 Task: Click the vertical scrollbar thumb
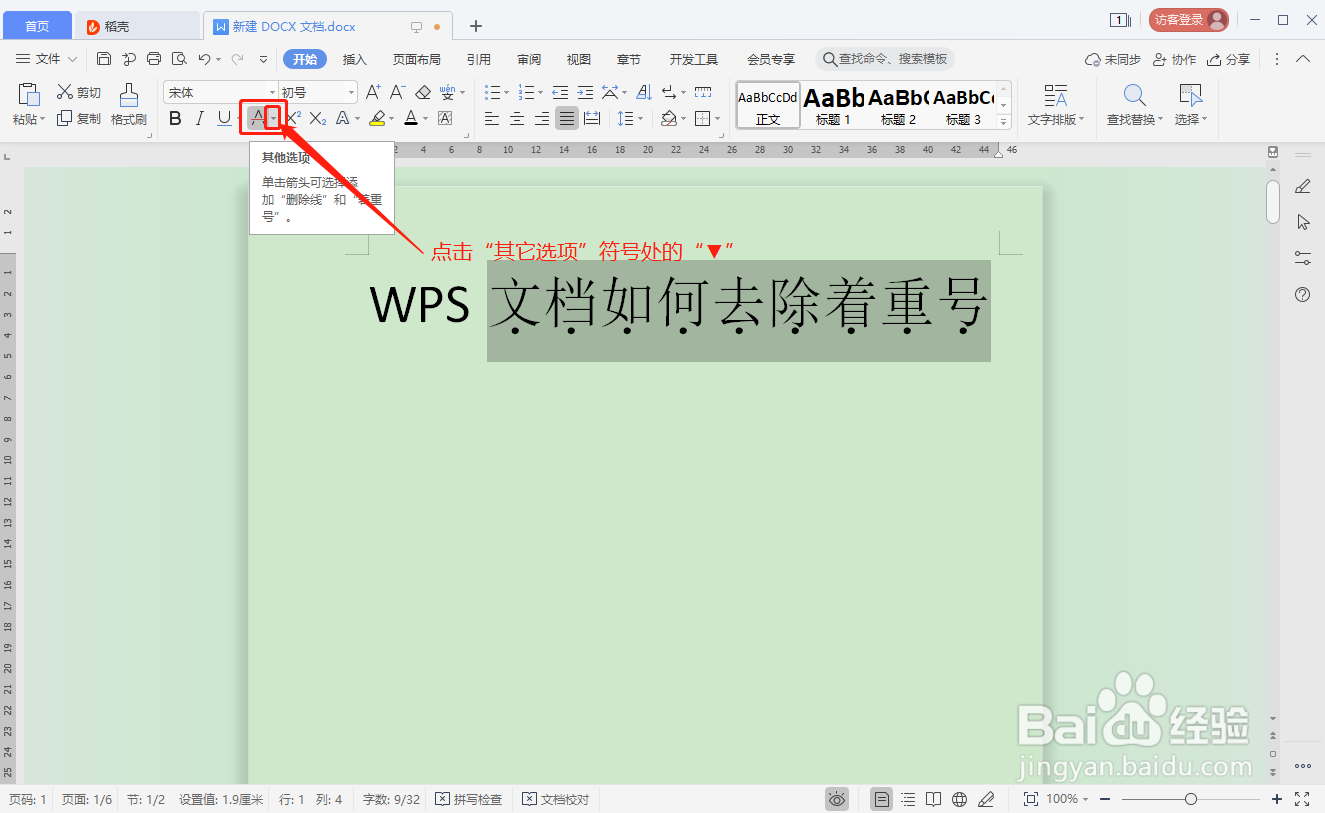coord(1273,201)
